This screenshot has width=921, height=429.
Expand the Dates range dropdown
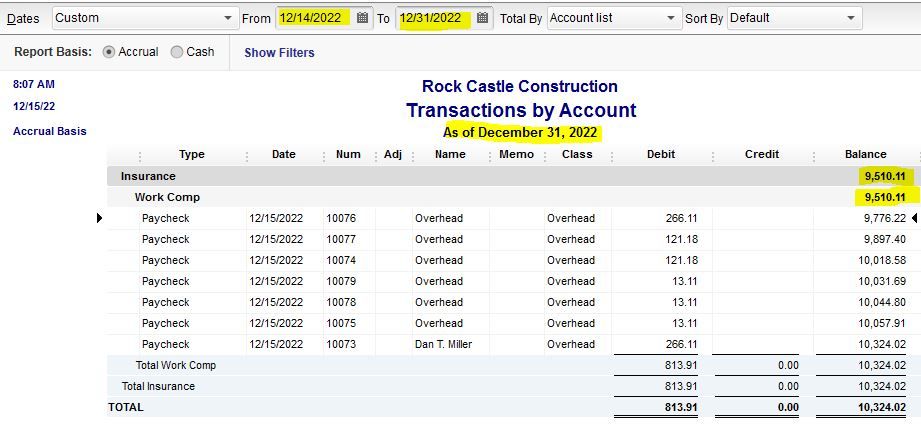click(228, 18)
